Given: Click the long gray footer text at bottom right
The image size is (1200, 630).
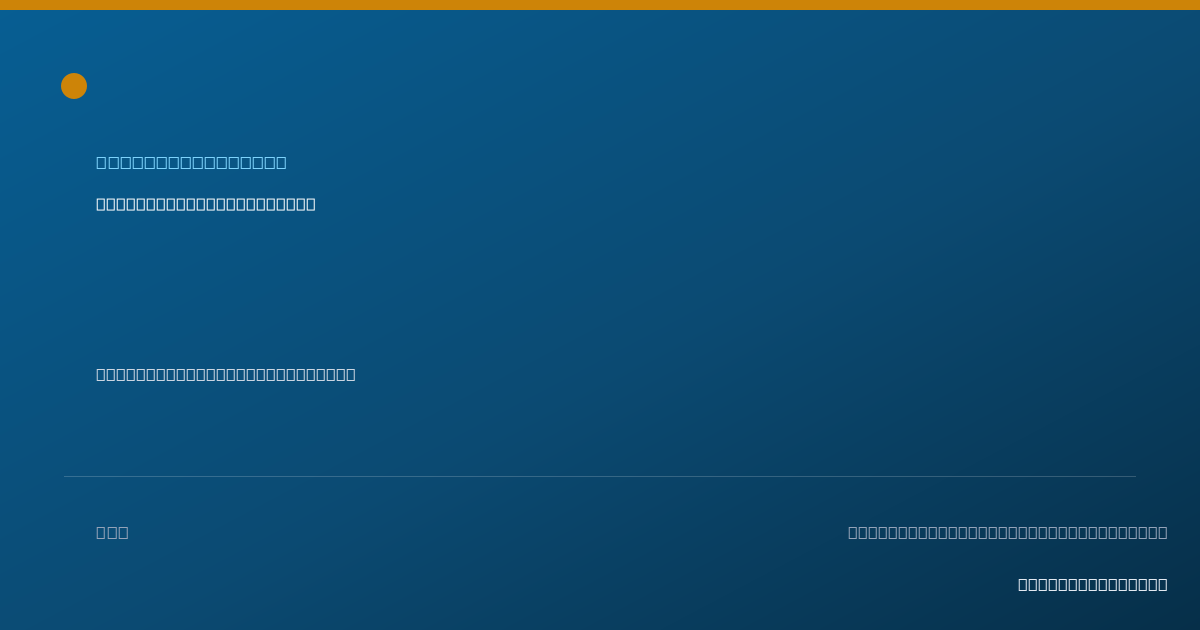Looking at the screenshot, I should 1008,532.
